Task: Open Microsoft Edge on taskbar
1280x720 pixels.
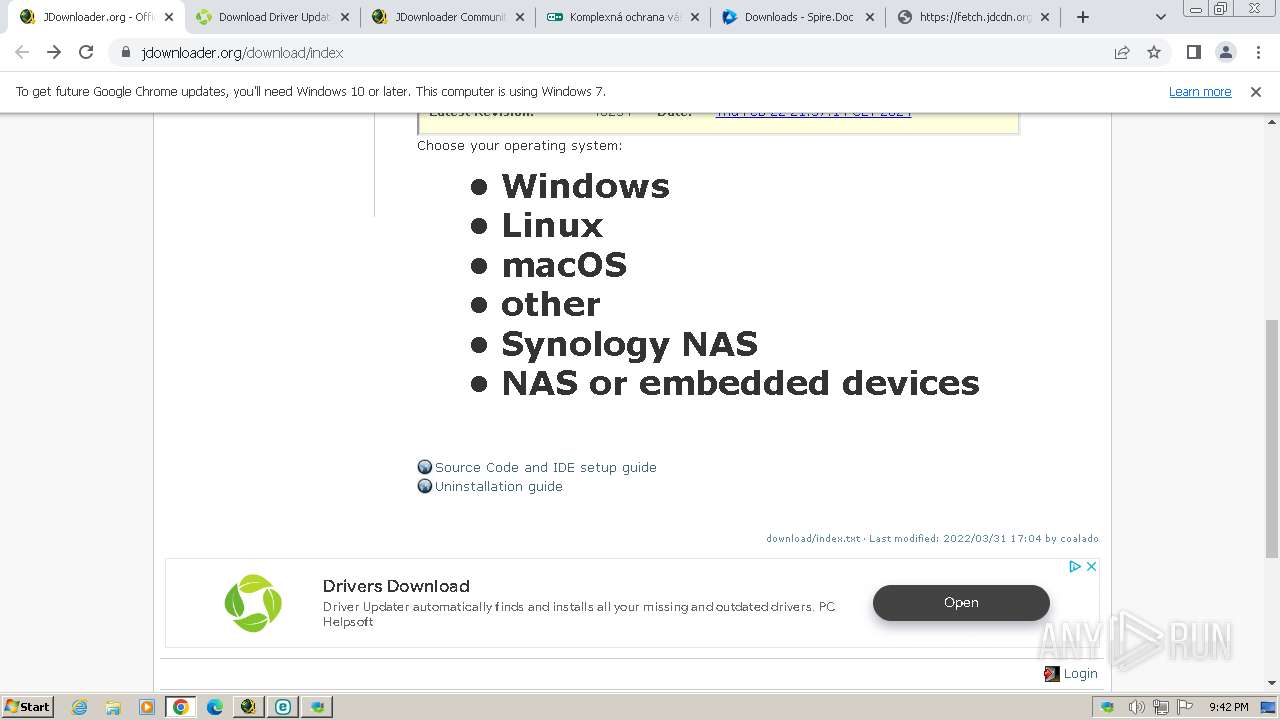Action: [x=215, y=707]
